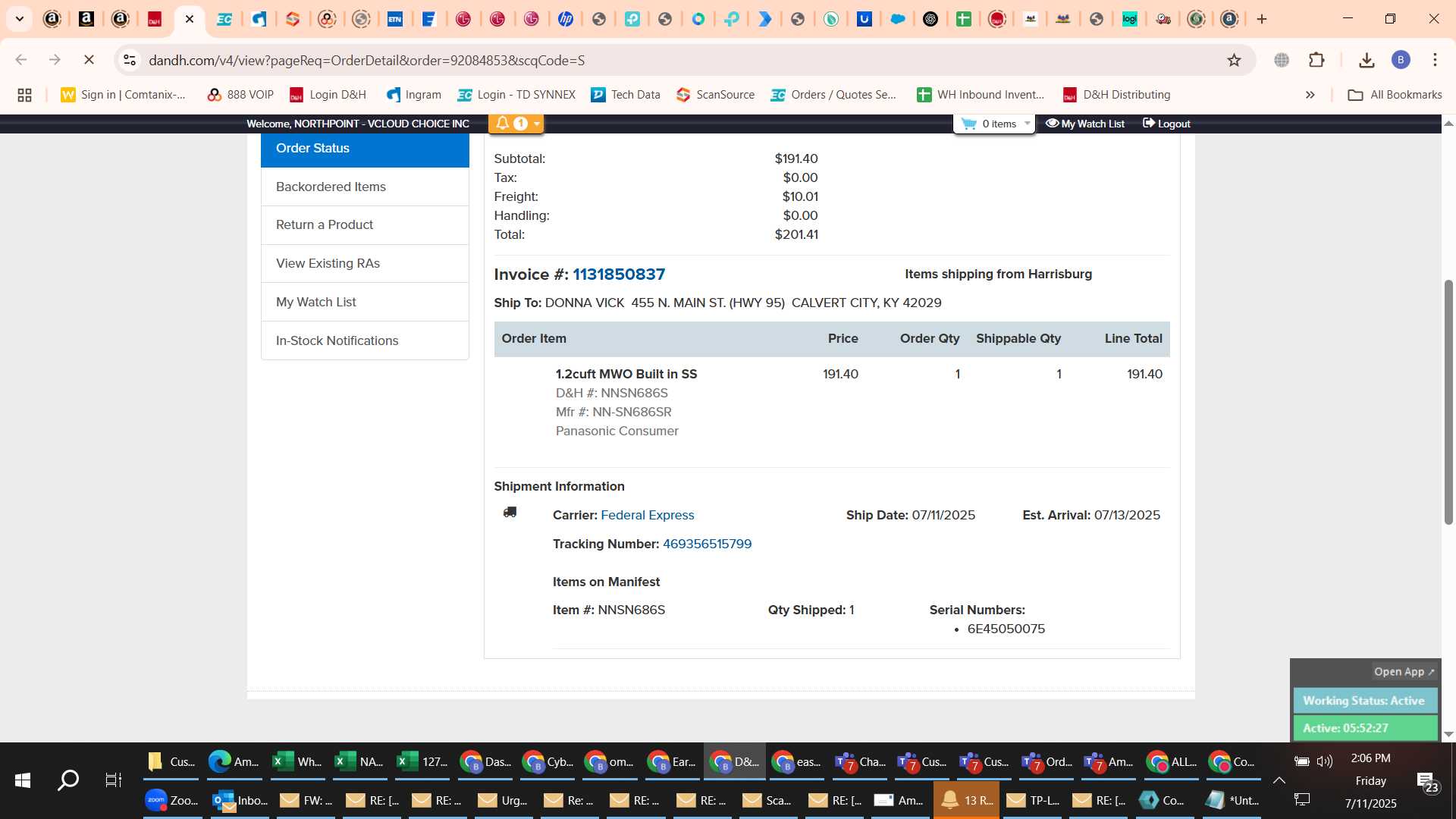Open browser extensions puzzle icon
This screenshot has width=1456, height=819.
click(1316, 60)
